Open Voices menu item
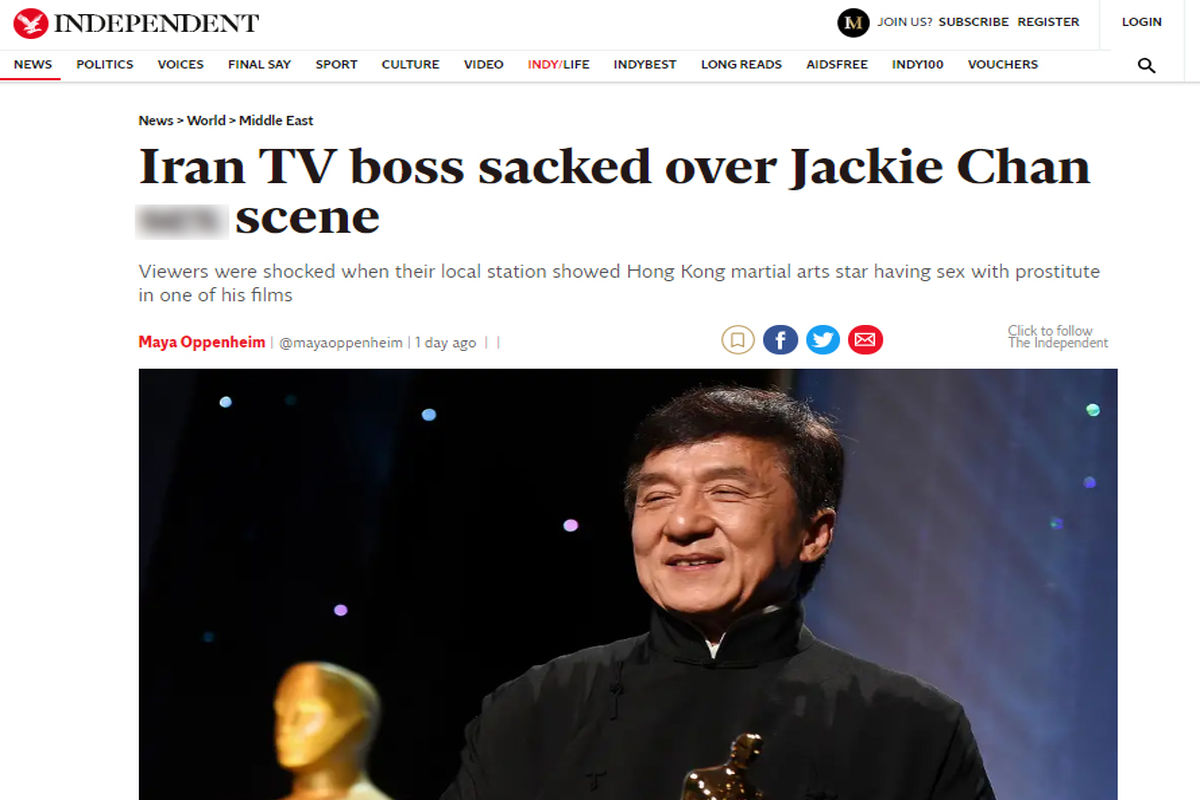The width and height of the screenshot is (1200, 800). [x=181, y=64]
